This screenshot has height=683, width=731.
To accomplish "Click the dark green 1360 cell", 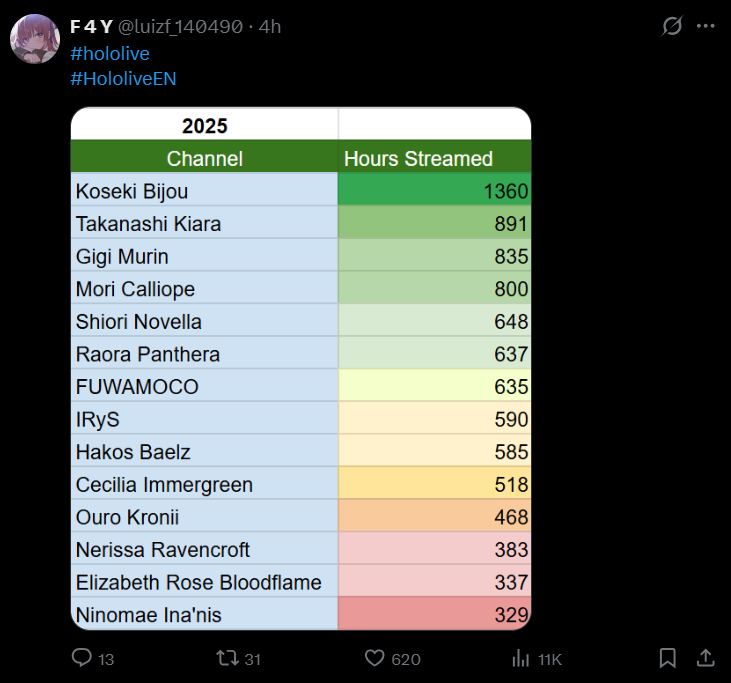I will [x=434, y=191].
